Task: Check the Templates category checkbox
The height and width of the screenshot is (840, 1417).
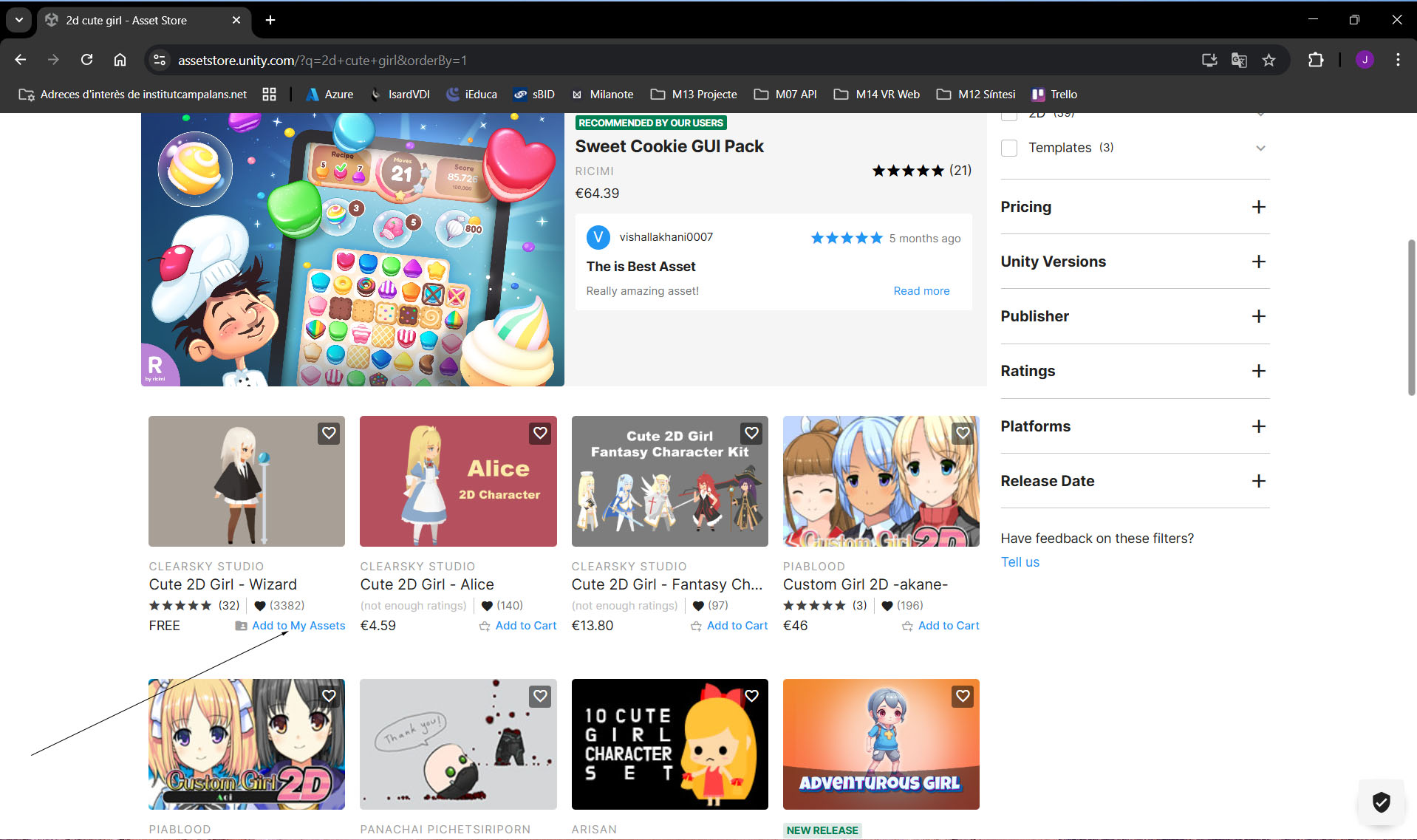Action: point(1009,148)
